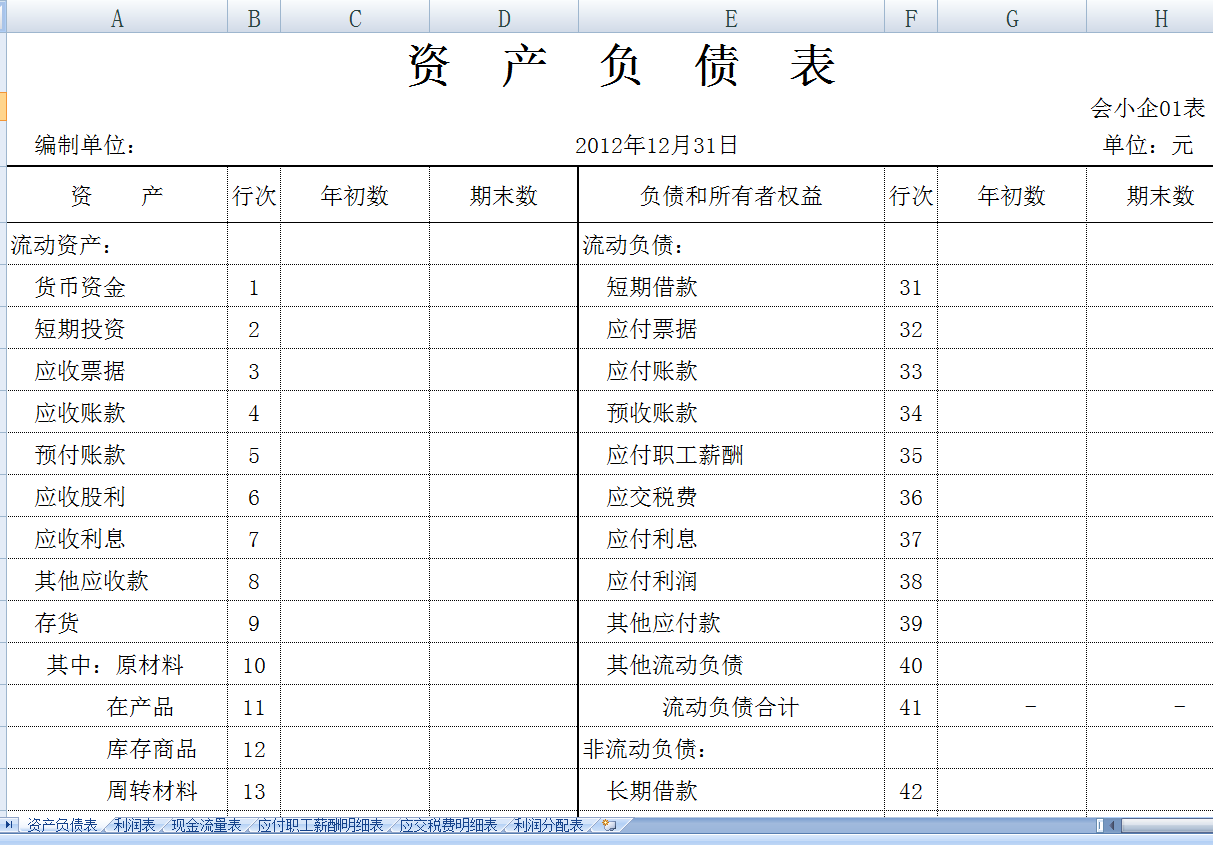Screen dimensions: 1213x845
Task: Select the 应收股利 cell
Action: coord(117,498)
